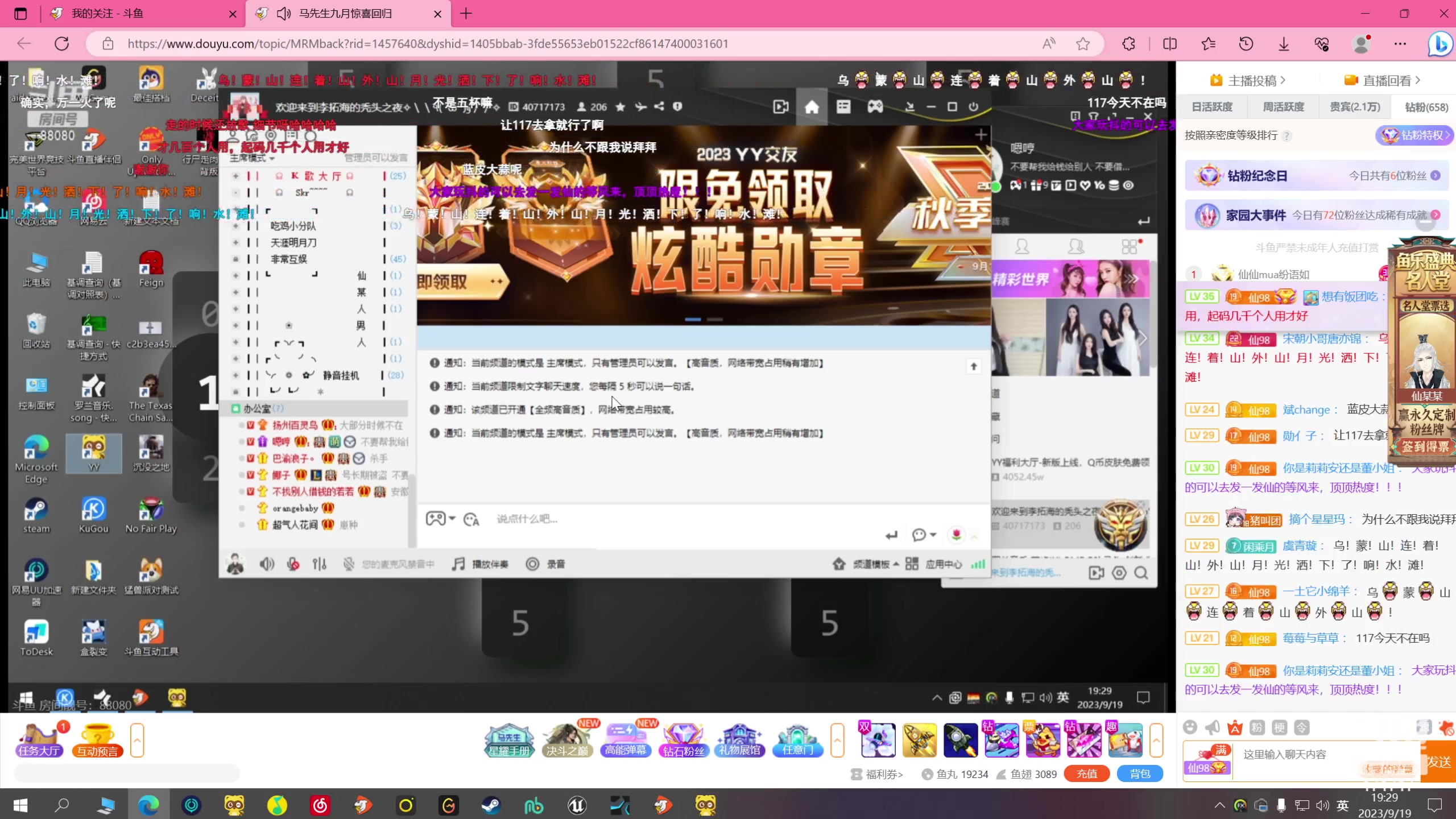Add this page to browser favorites
Viewport: 1456px width, 819px height.
[1083, 44]
